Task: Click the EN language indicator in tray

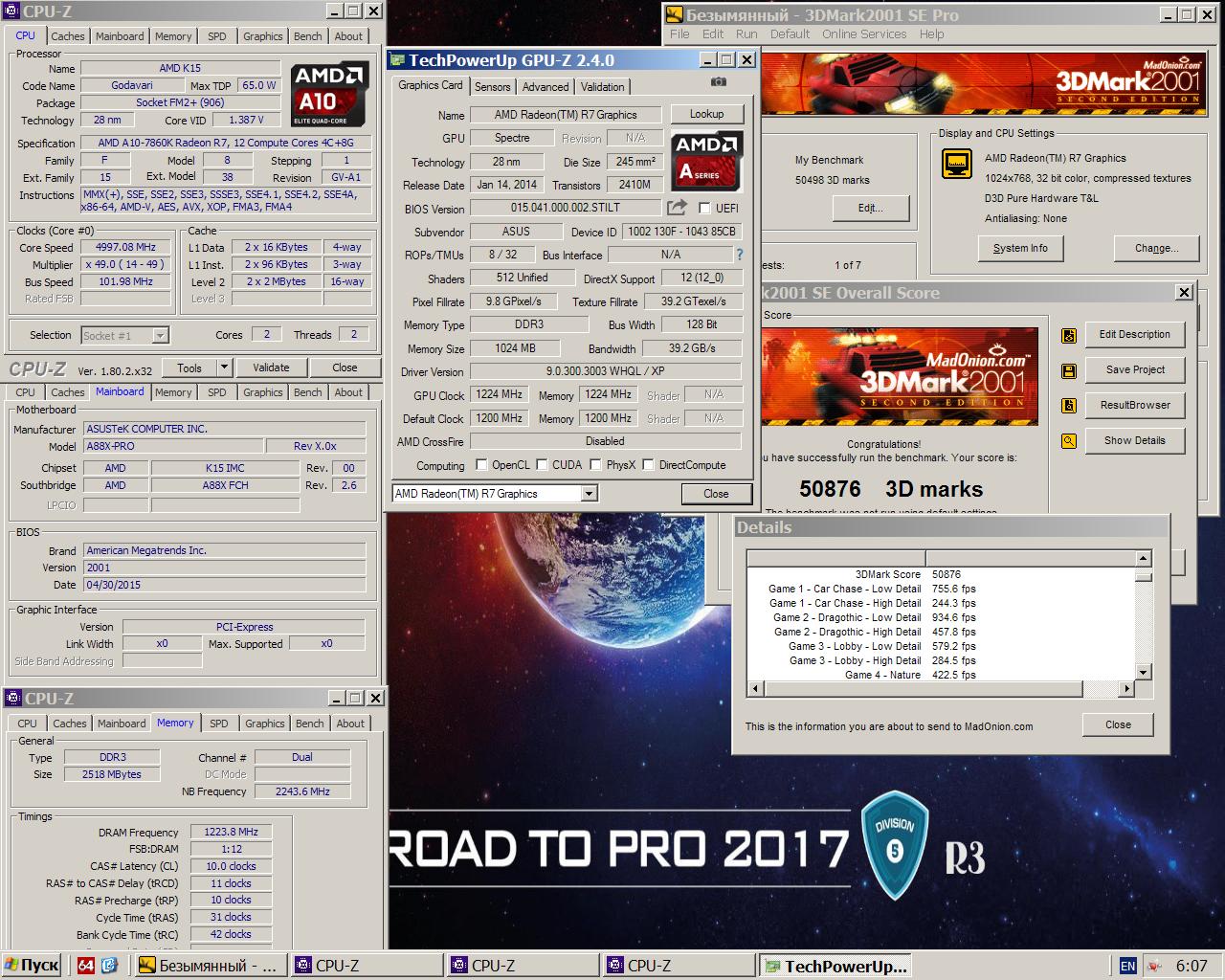Action: click(x=1128, y=967)
